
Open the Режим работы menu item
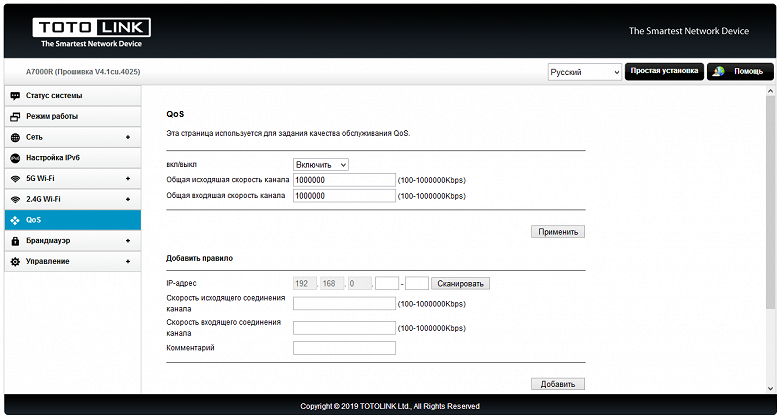73,116
